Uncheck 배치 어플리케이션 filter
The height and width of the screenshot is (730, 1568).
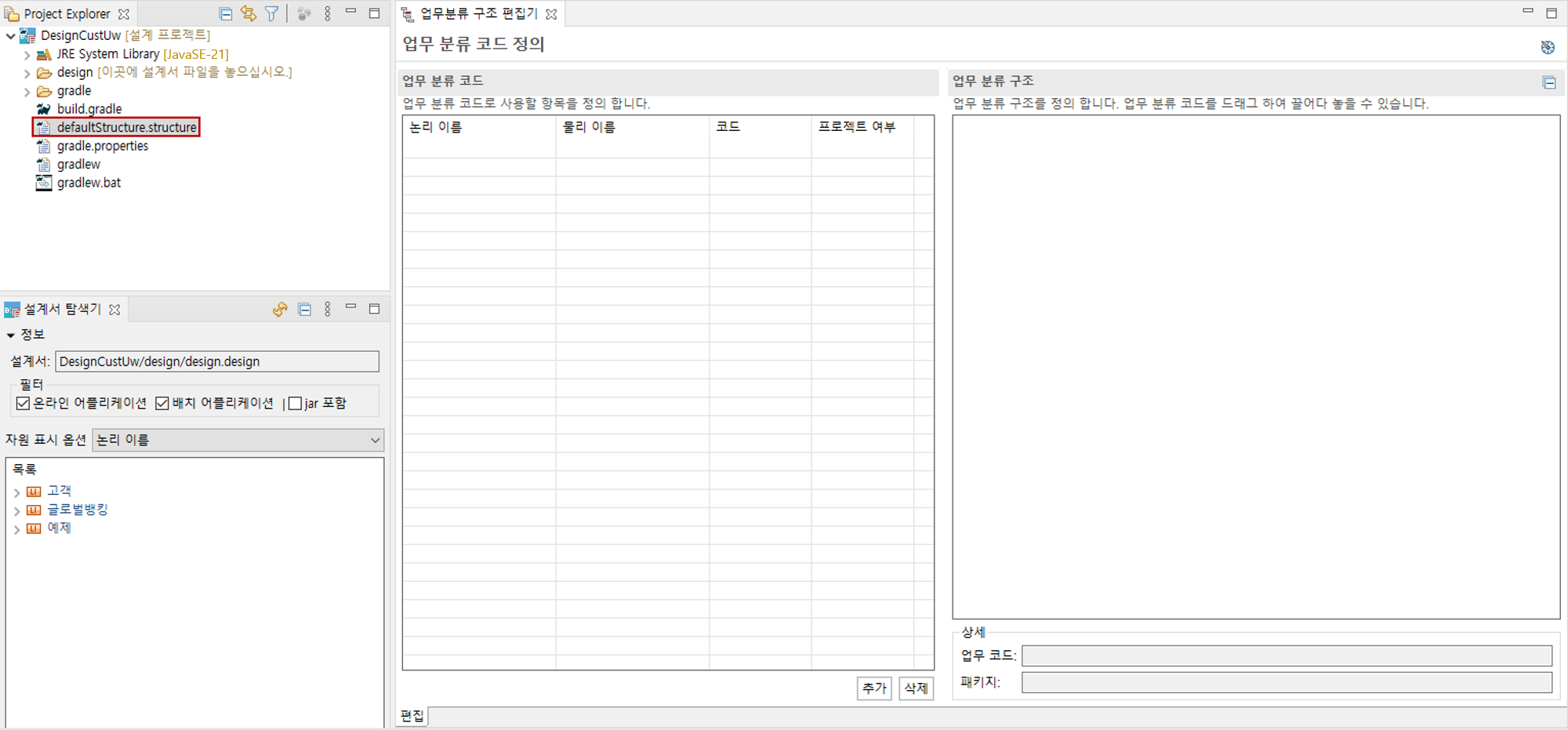pyautogui.click(x=162, y=403)
